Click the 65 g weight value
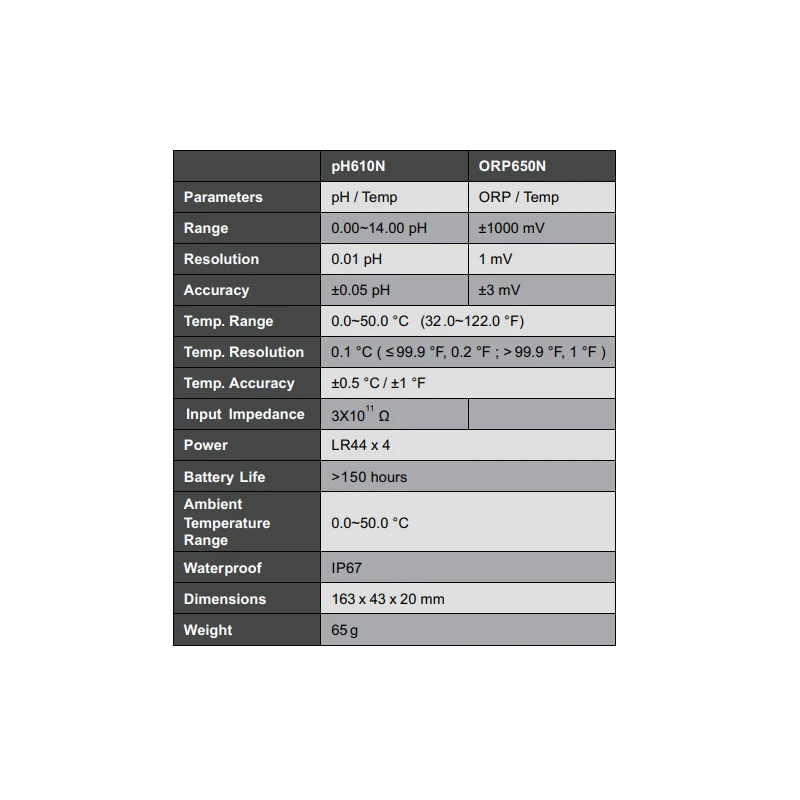Image resolution: width=800 pixels, height=800 pixels. (x=345, y=631)
